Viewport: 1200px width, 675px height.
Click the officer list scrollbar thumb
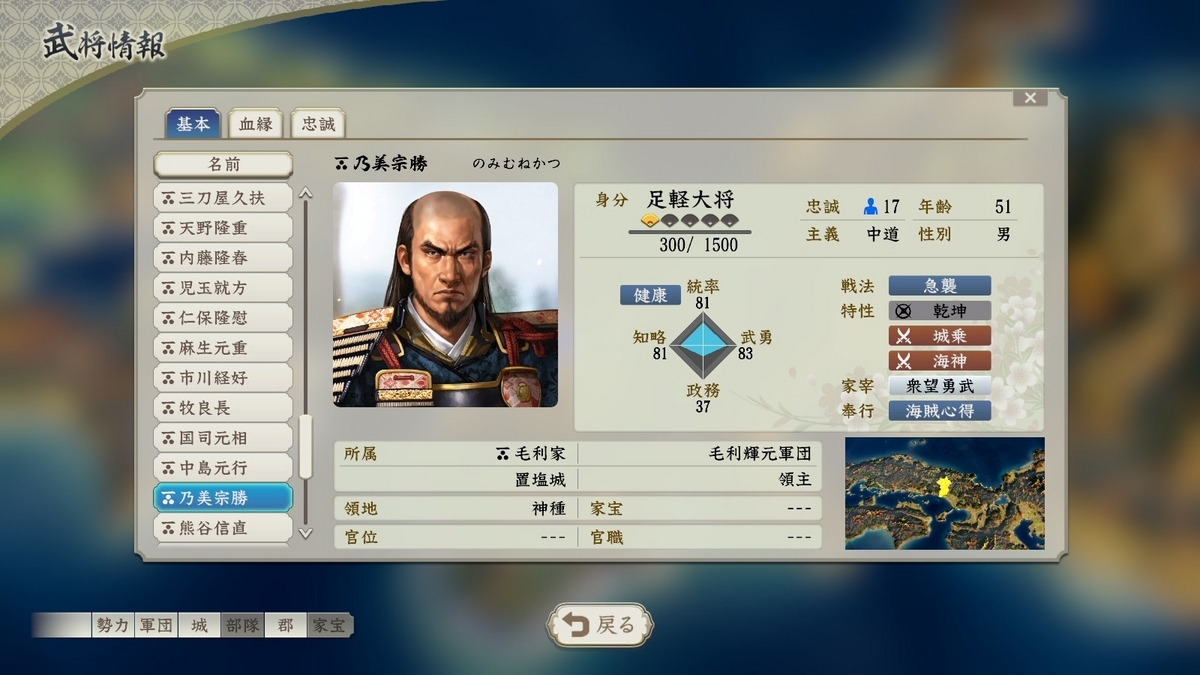(x=306, y=447)
